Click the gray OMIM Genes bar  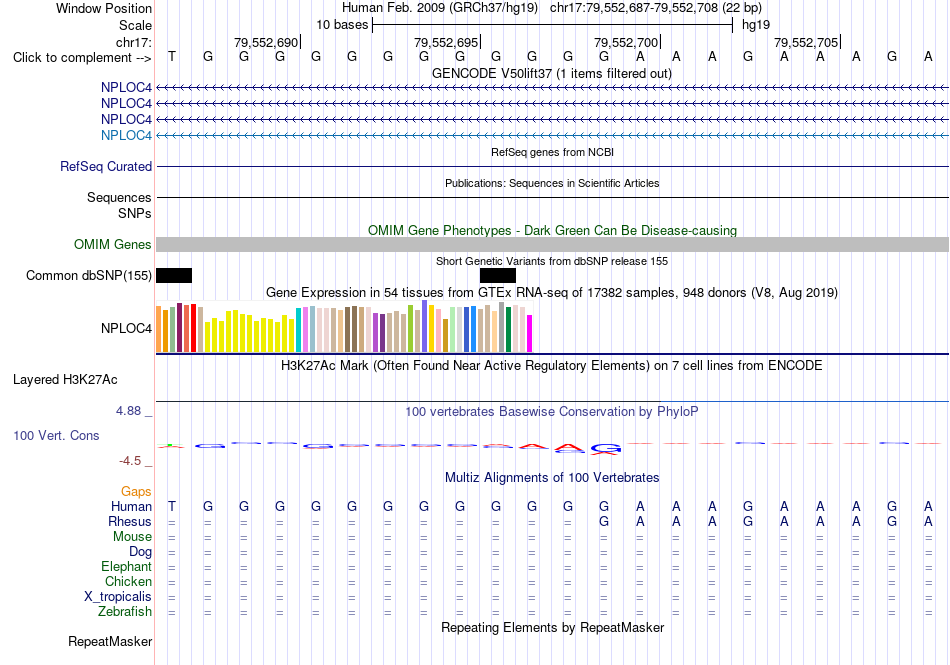pos(552,245)
